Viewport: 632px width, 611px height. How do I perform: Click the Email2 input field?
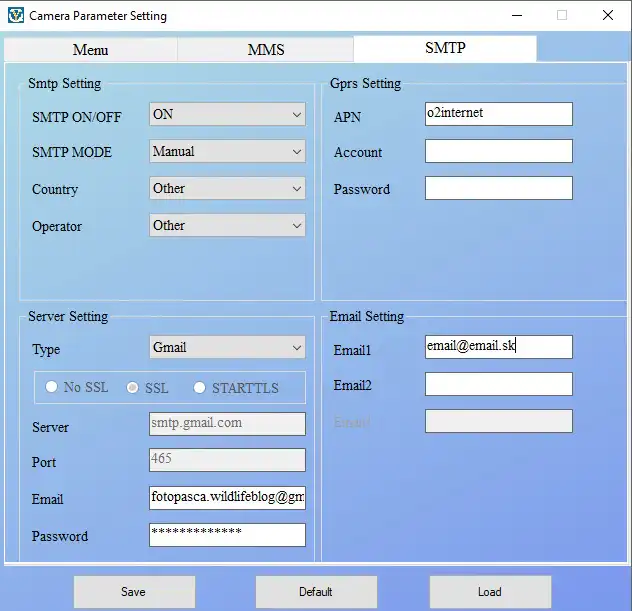(x=498, y=384)
